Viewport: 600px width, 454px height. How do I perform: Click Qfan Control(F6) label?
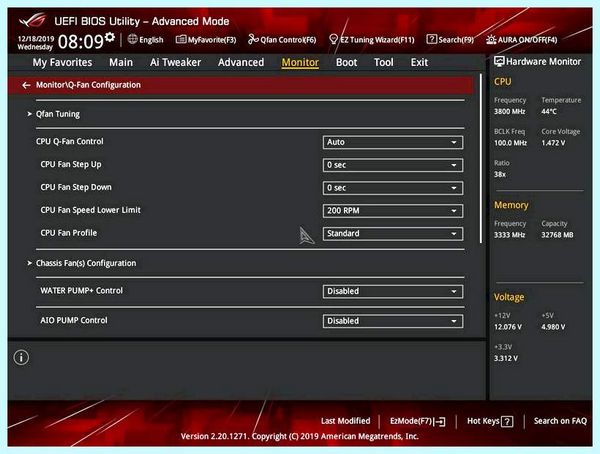[x=288, y=40]
